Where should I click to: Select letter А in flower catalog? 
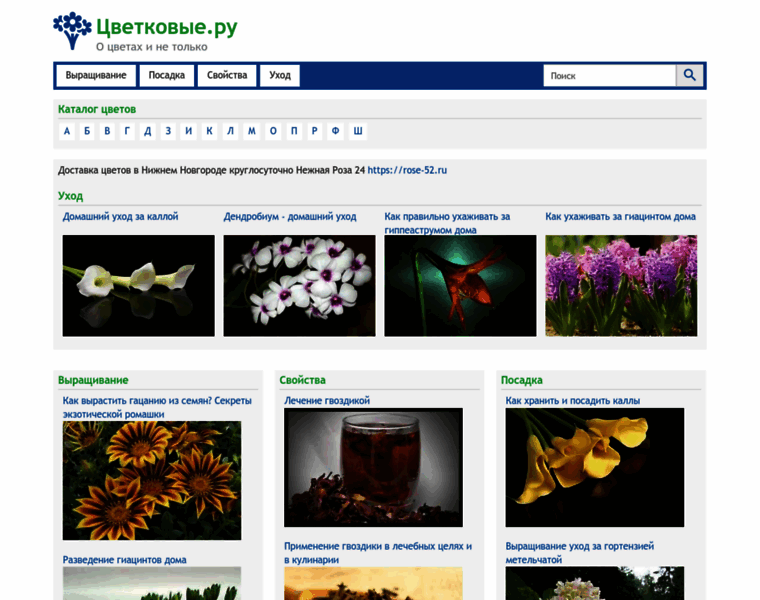tap(67, 131)
